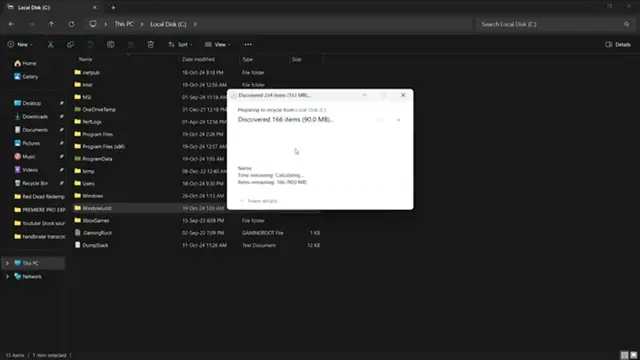
Task: Click This PC in the address breadcrumb
Action: pyautogui.click(x=124, y=24)
